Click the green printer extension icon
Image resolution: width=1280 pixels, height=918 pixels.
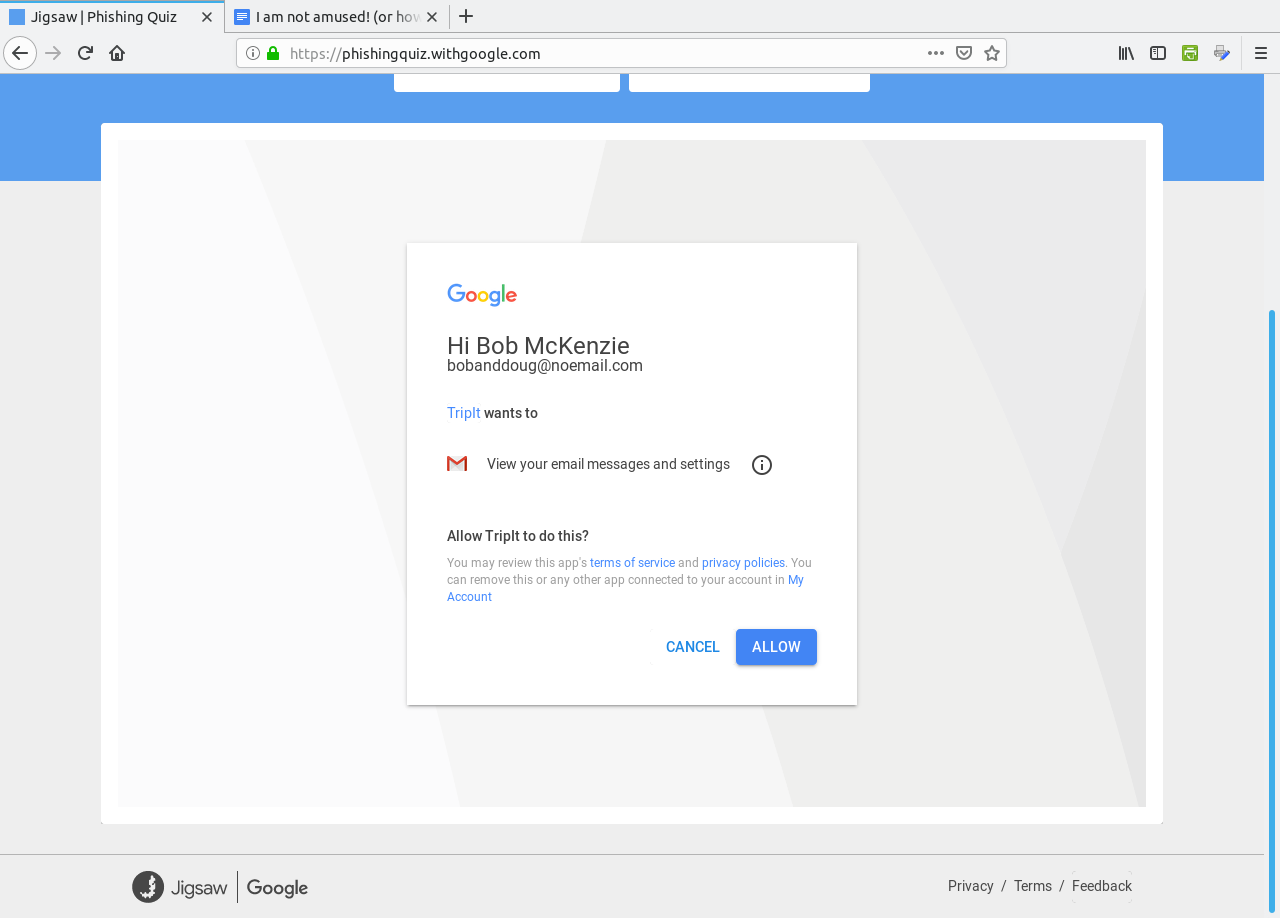1190,53
